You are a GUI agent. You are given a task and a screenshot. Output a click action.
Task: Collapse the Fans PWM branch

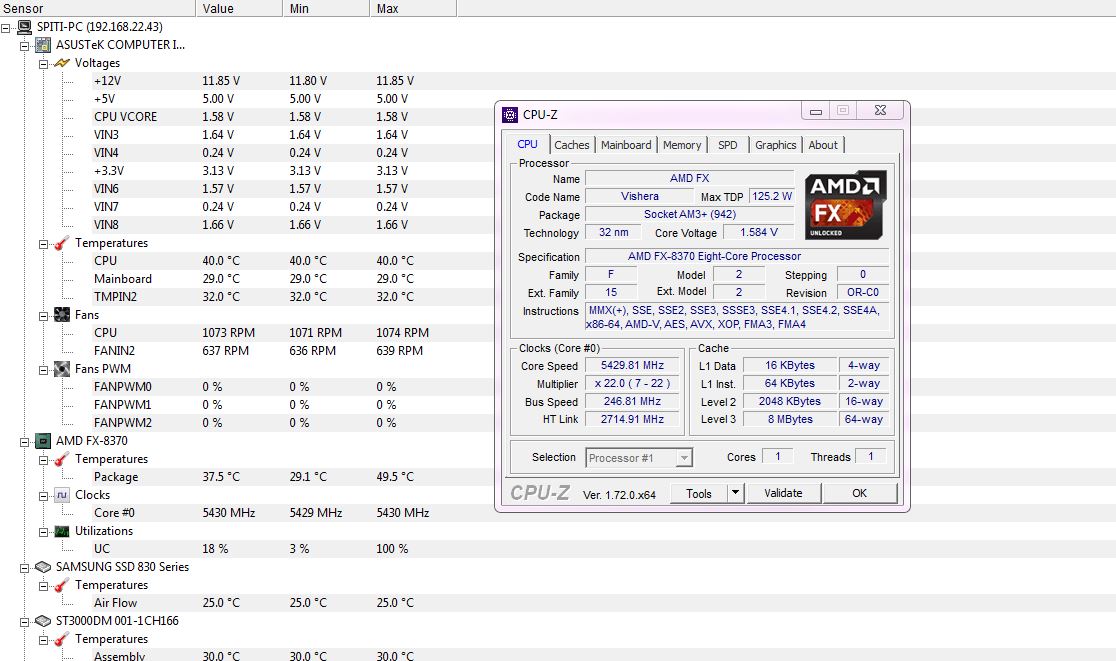tap(43, 369)
